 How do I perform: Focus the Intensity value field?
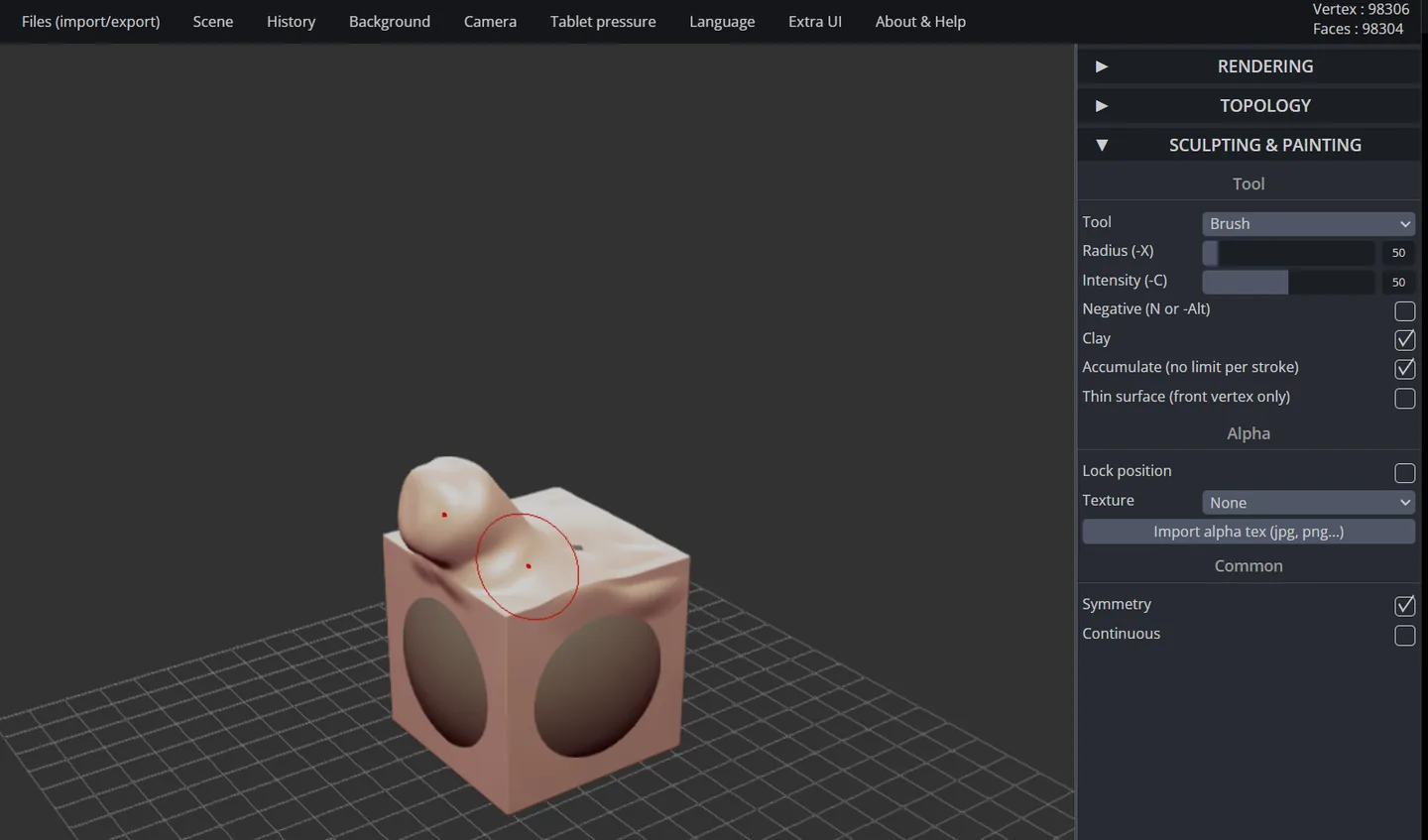coord(1398,282)
